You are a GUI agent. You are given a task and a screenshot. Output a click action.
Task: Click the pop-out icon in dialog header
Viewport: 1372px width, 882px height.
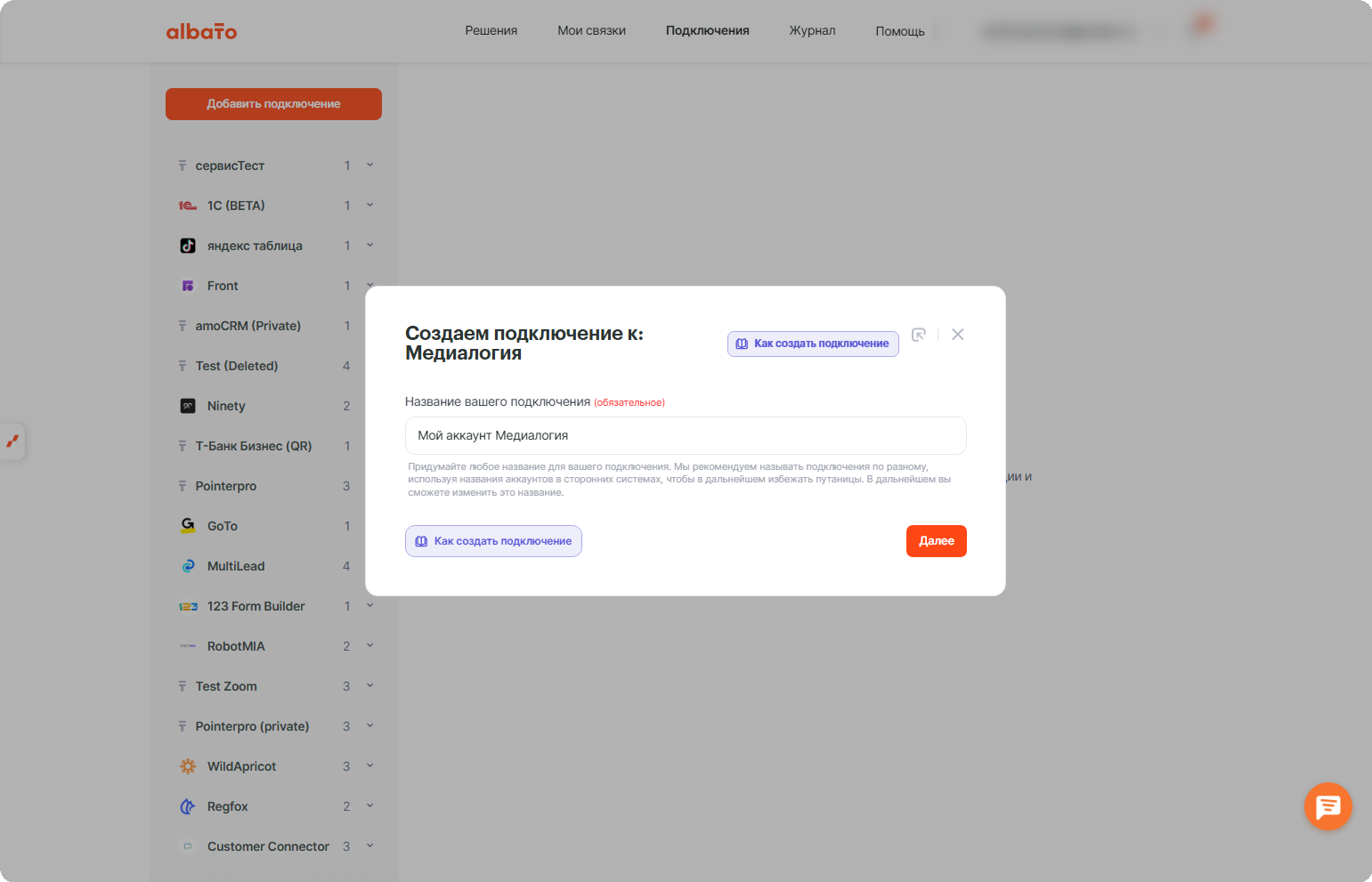(919, 335)
